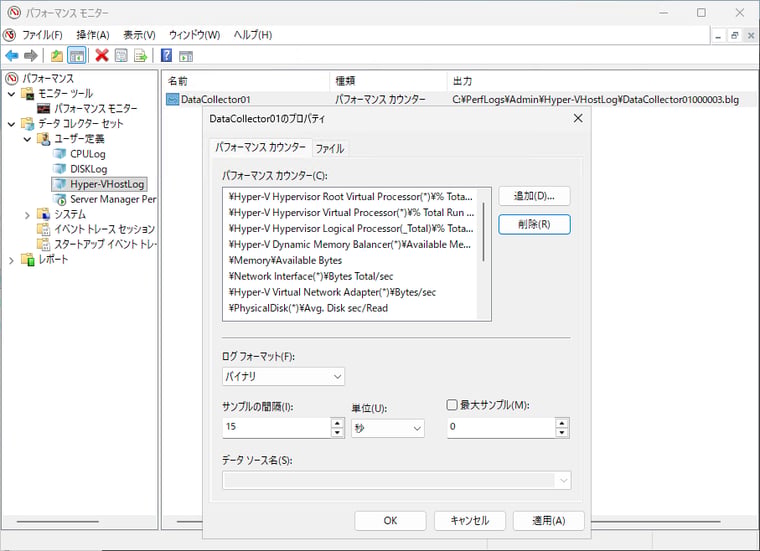Viewport: 760px width, 551px height.
Task: Click the 種類 column header
Action: point(389,81)
